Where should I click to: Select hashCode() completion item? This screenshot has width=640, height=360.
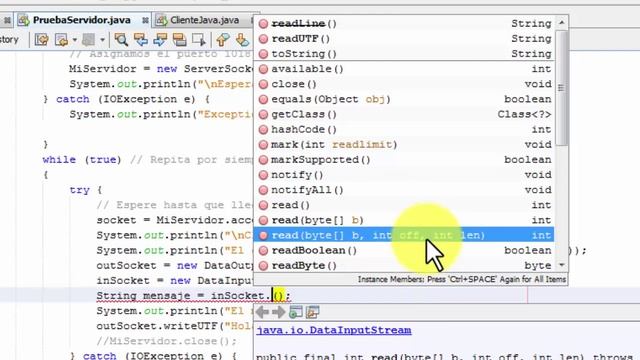pyautogui.click(x=404, y=129)
